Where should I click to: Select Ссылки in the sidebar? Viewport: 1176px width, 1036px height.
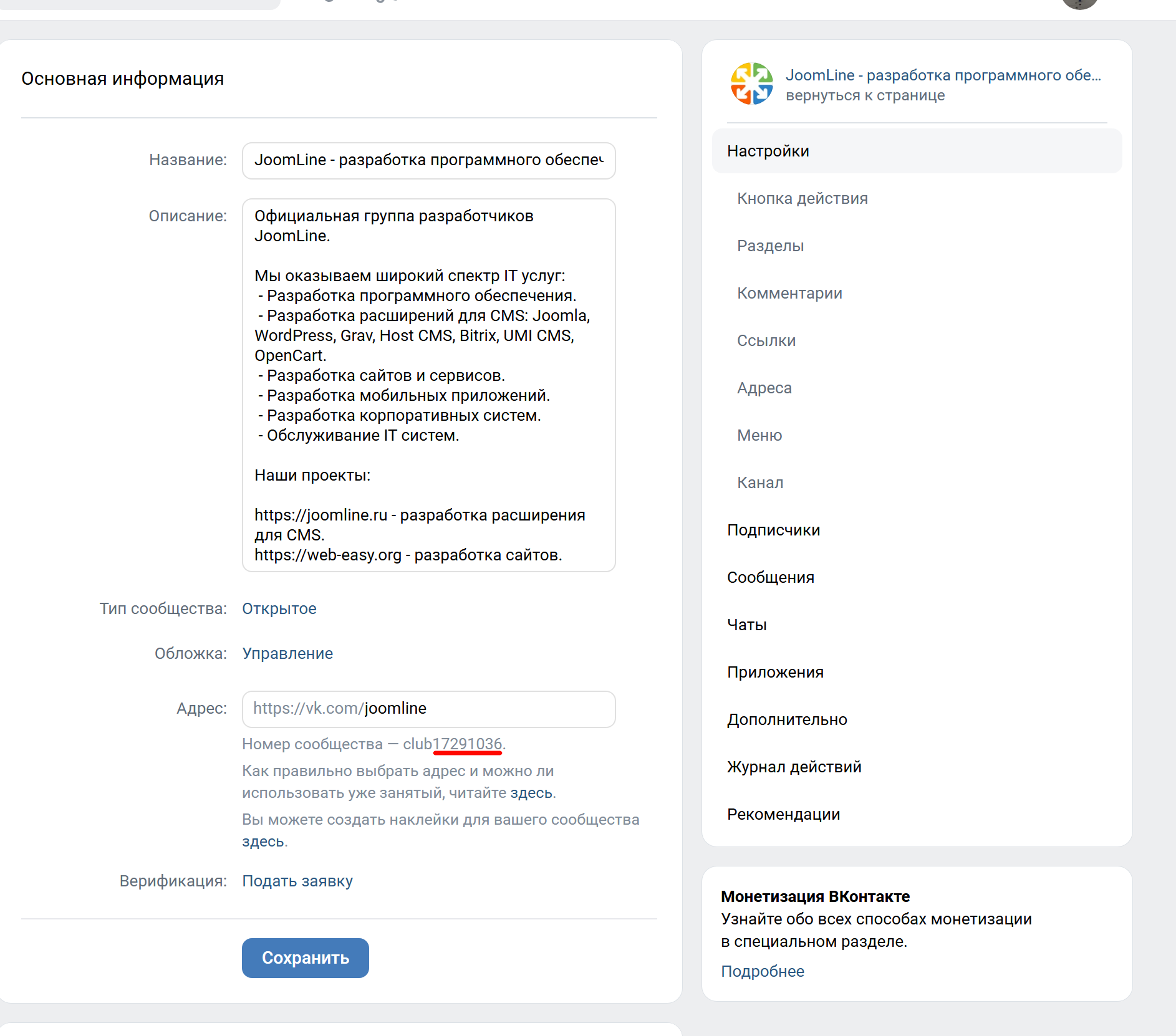tap(766, 341)
